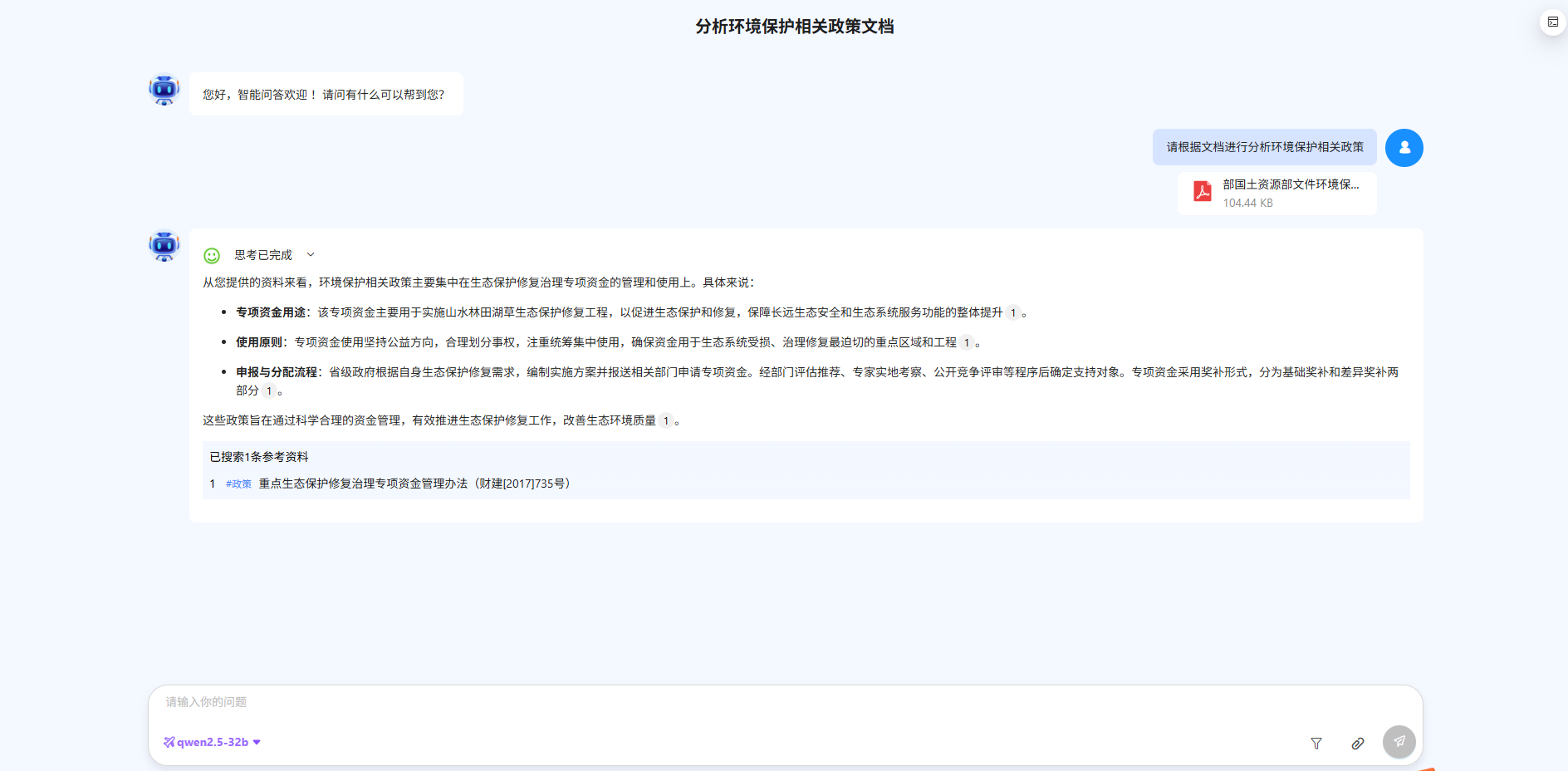This screenshot has height=771, width=1568.
Task: Open the filter funnel icon
Action: point(1316,744)
